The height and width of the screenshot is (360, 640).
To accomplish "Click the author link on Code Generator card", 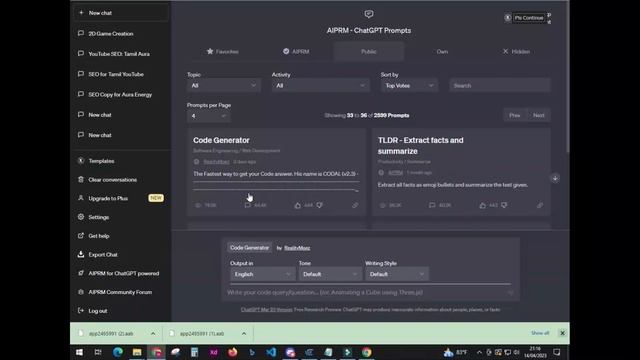I will pos(216,162).
